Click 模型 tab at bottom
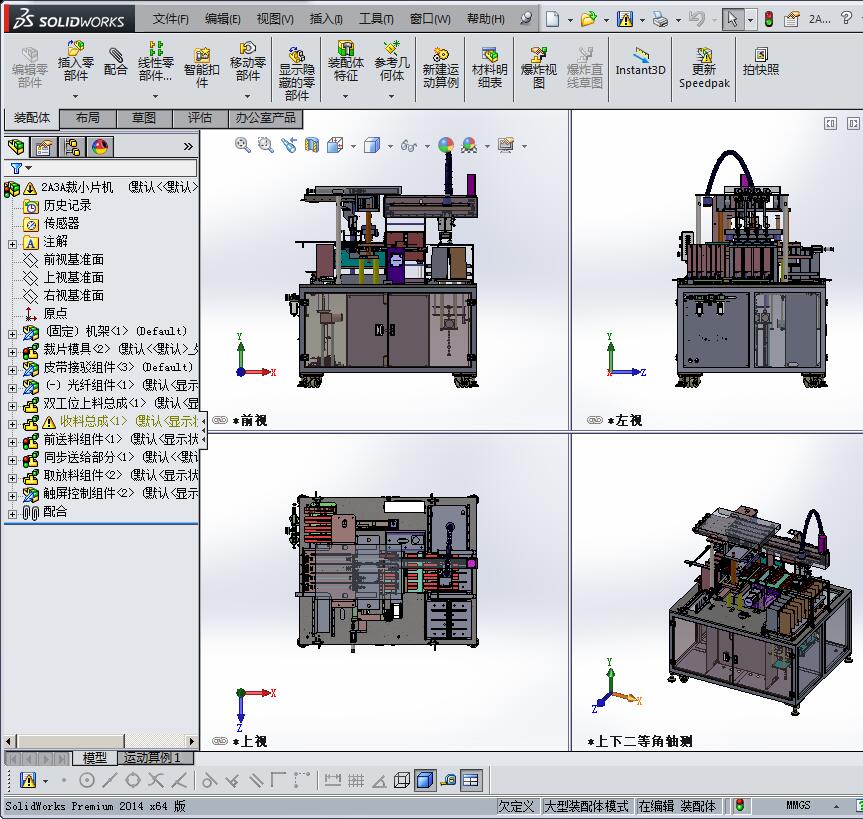The height and width of the screenshot is (819, 863). (x=94, y=758)
